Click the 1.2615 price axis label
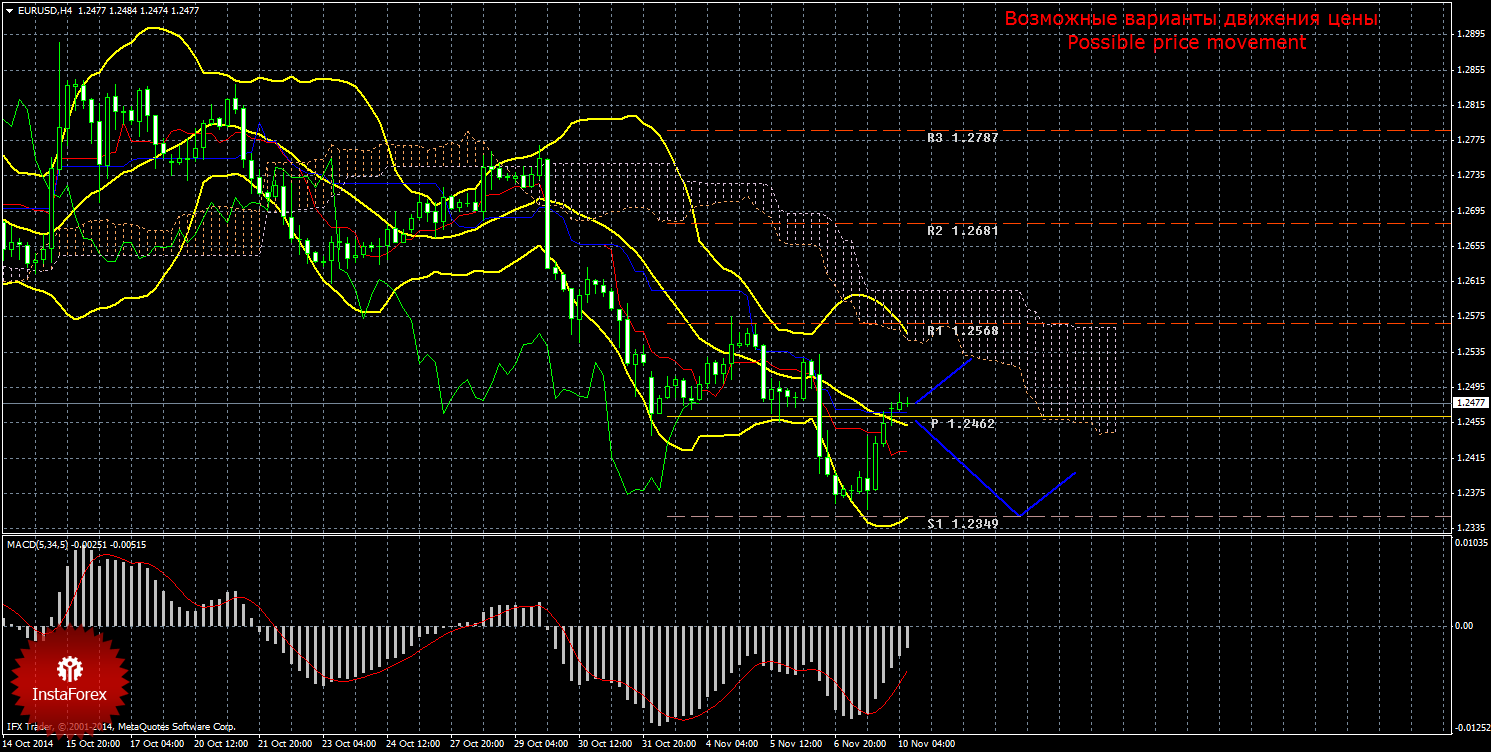 1469,281
